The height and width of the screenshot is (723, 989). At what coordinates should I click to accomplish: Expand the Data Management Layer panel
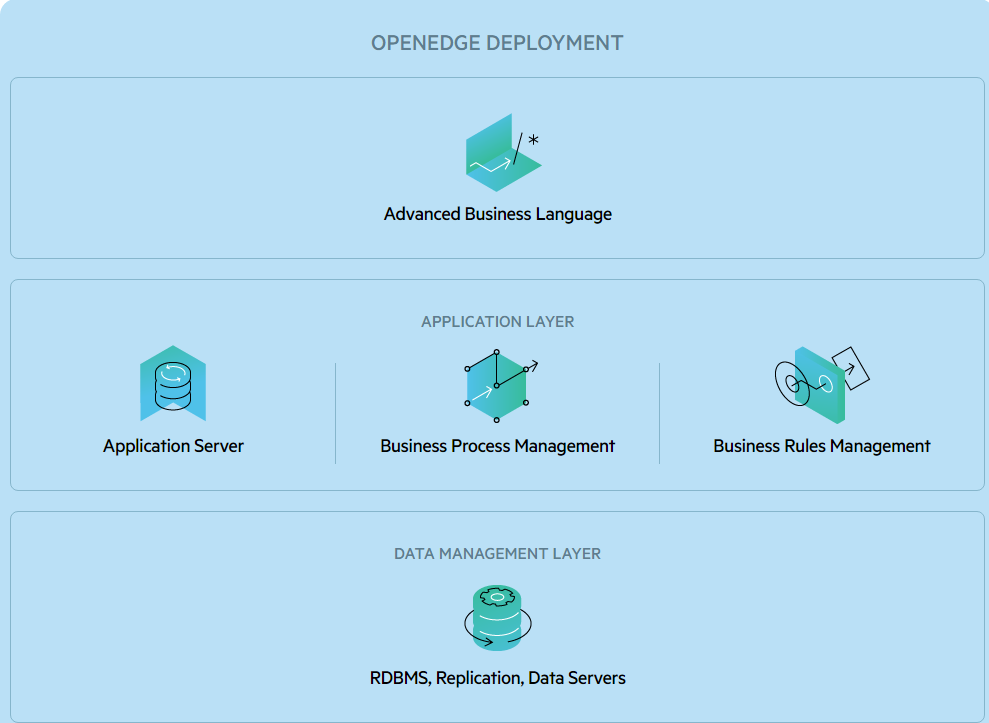tap(498, 614)
